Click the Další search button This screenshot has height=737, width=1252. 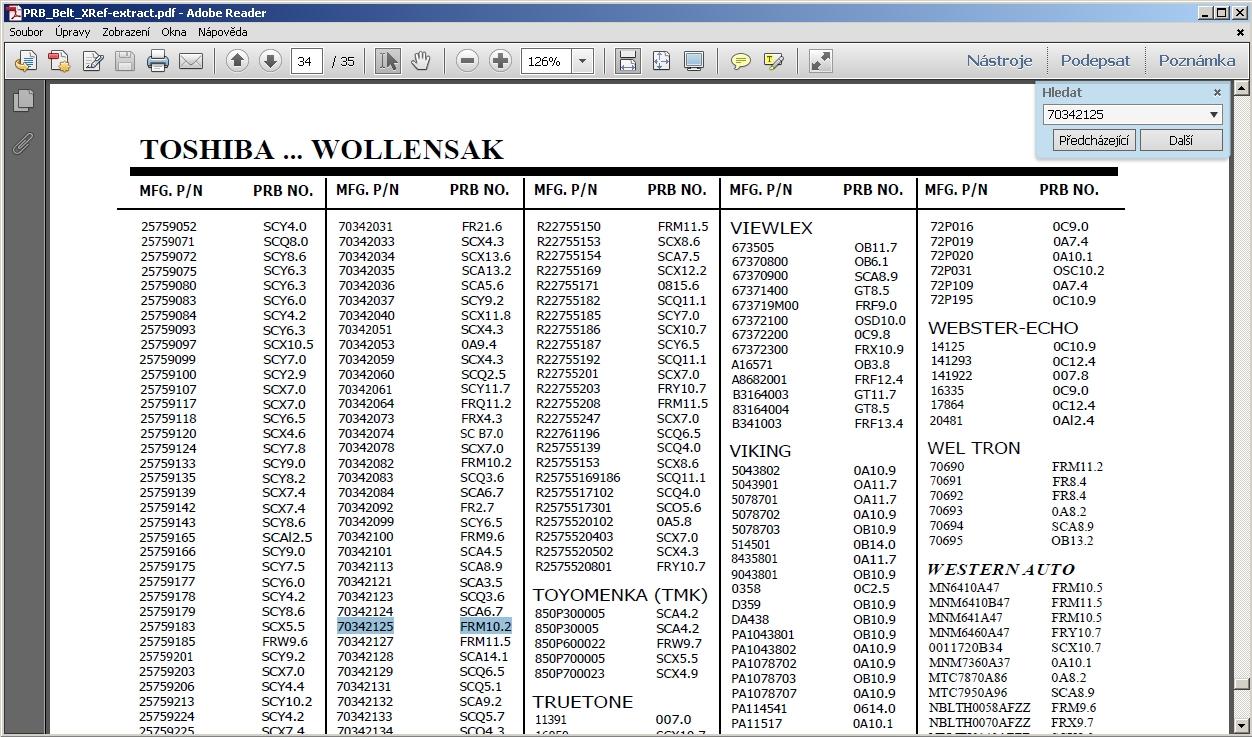coord(1180,140)
